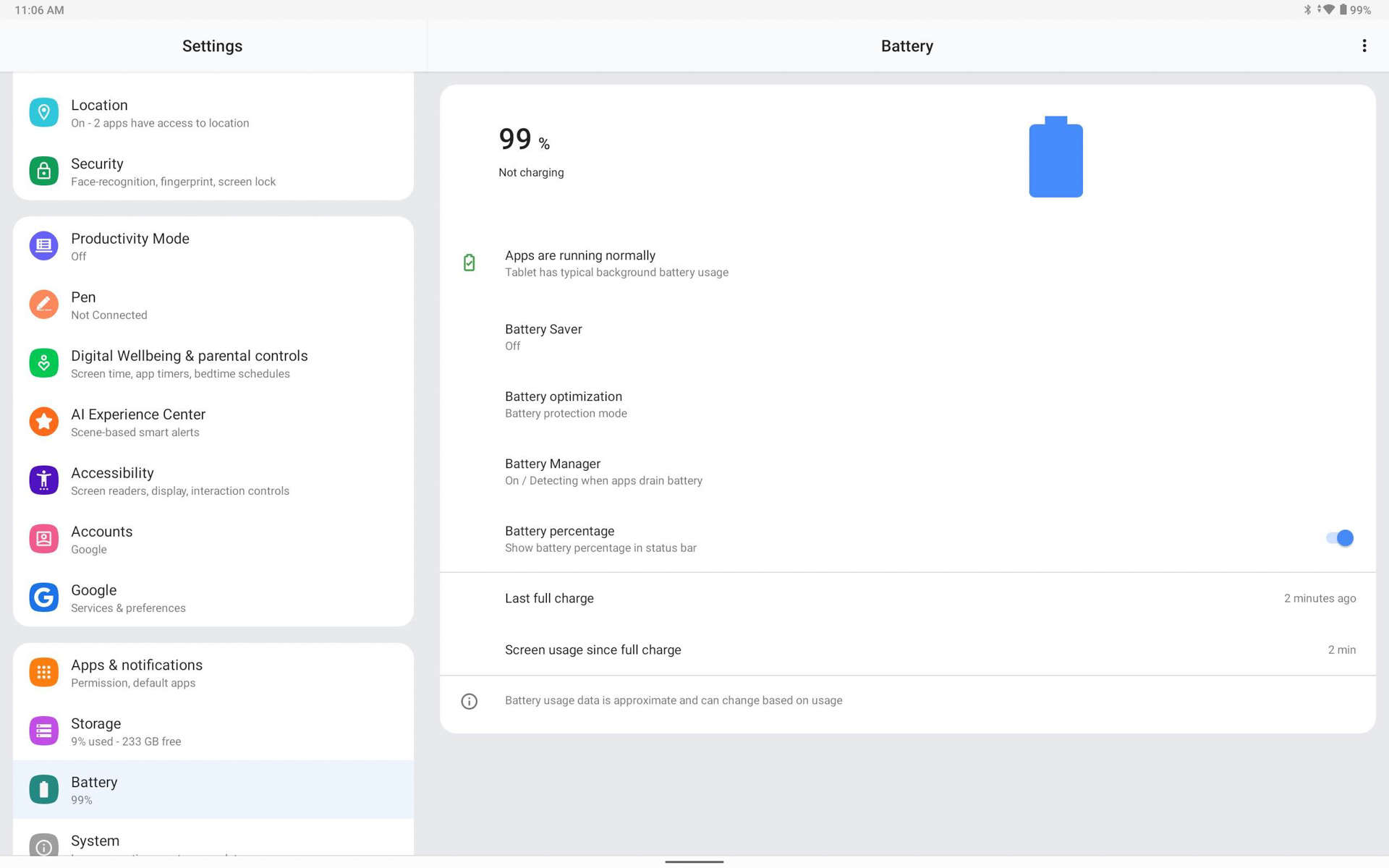Click the Pen settings icon
Image resolution: width=1389 pixels, height=868 pixels.
point(43,305)
